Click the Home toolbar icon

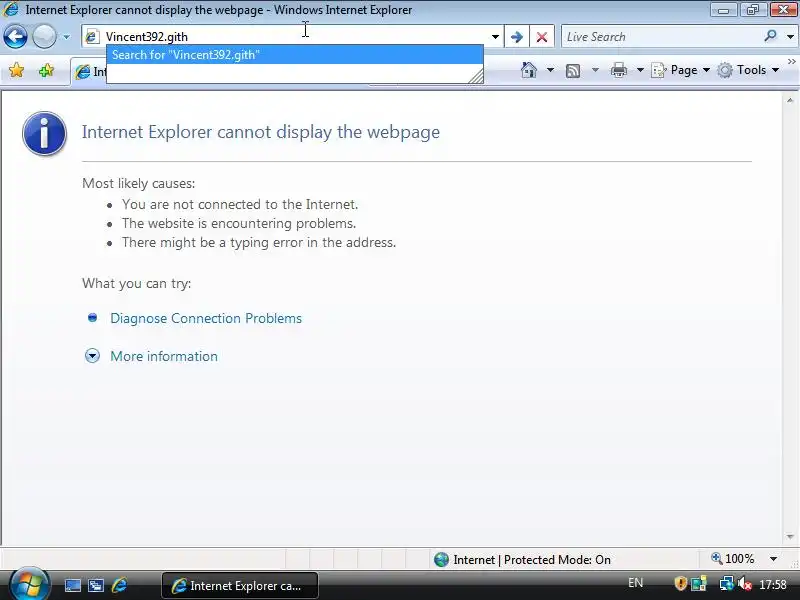[x=529, y=70]
